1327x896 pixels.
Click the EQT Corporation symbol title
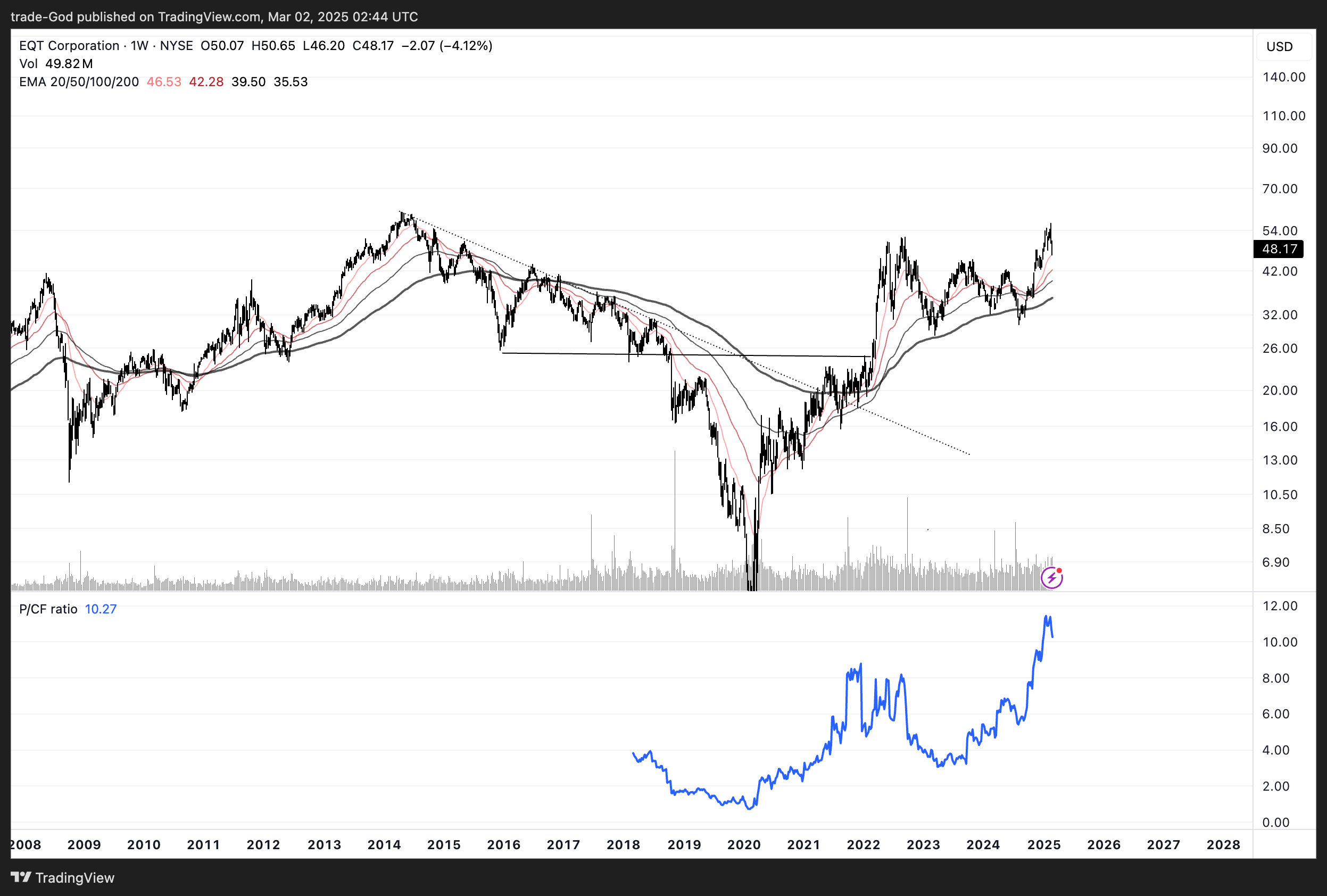[x=69, y=46]
